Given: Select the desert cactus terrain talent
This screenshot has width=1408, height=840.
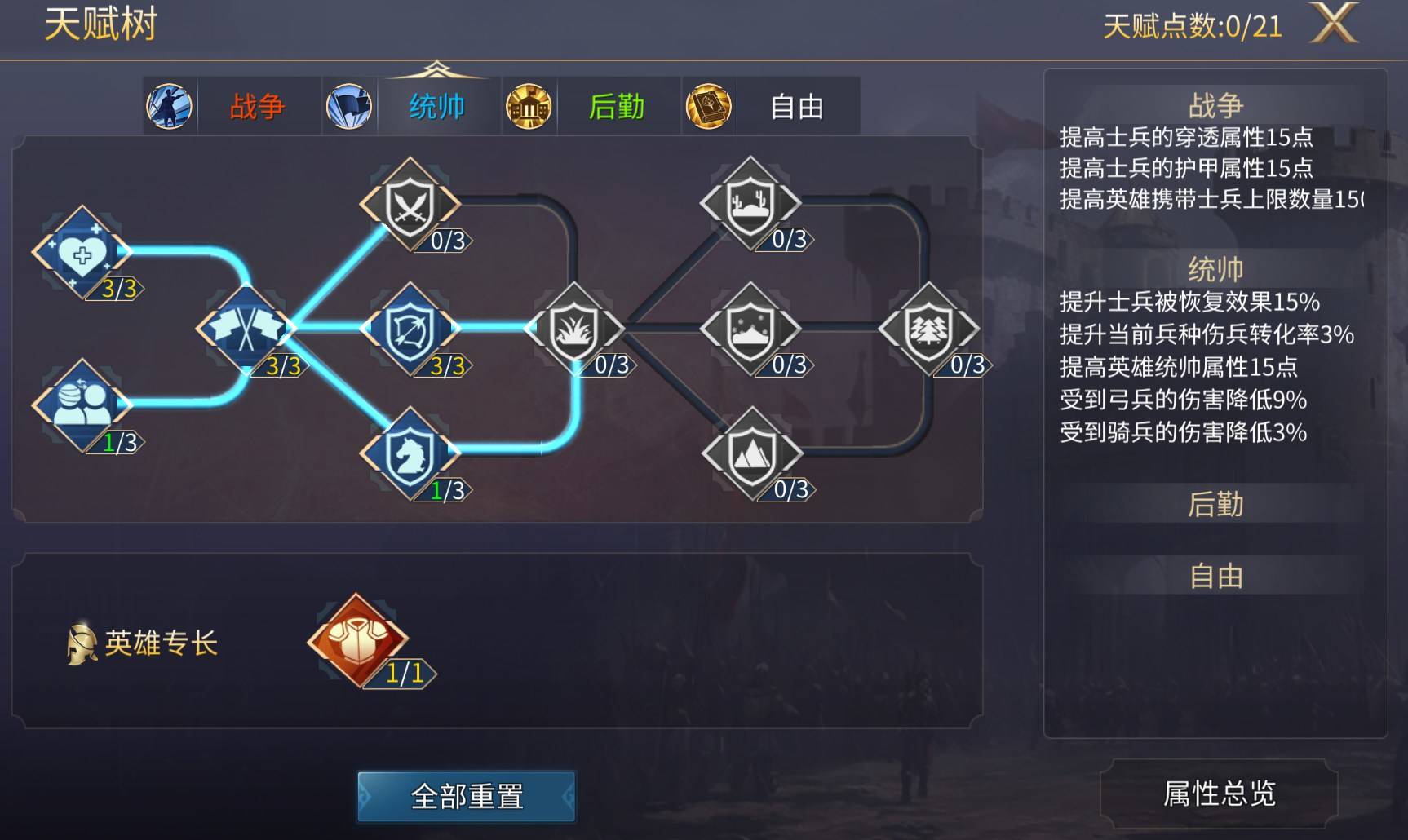Looking at the screenshot, I should pyautogui.click(x=751, y=204).
